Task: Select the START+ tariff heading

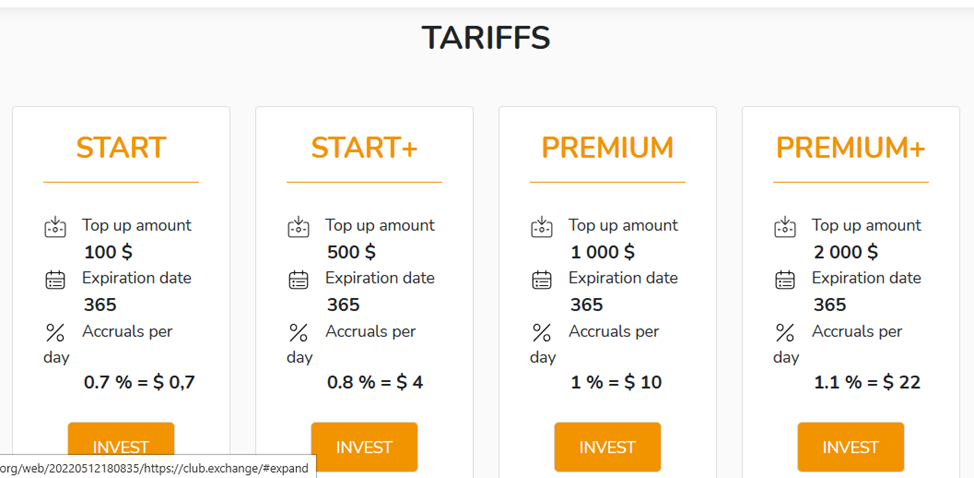Action: pyautogui.click(x=364, y=148)
